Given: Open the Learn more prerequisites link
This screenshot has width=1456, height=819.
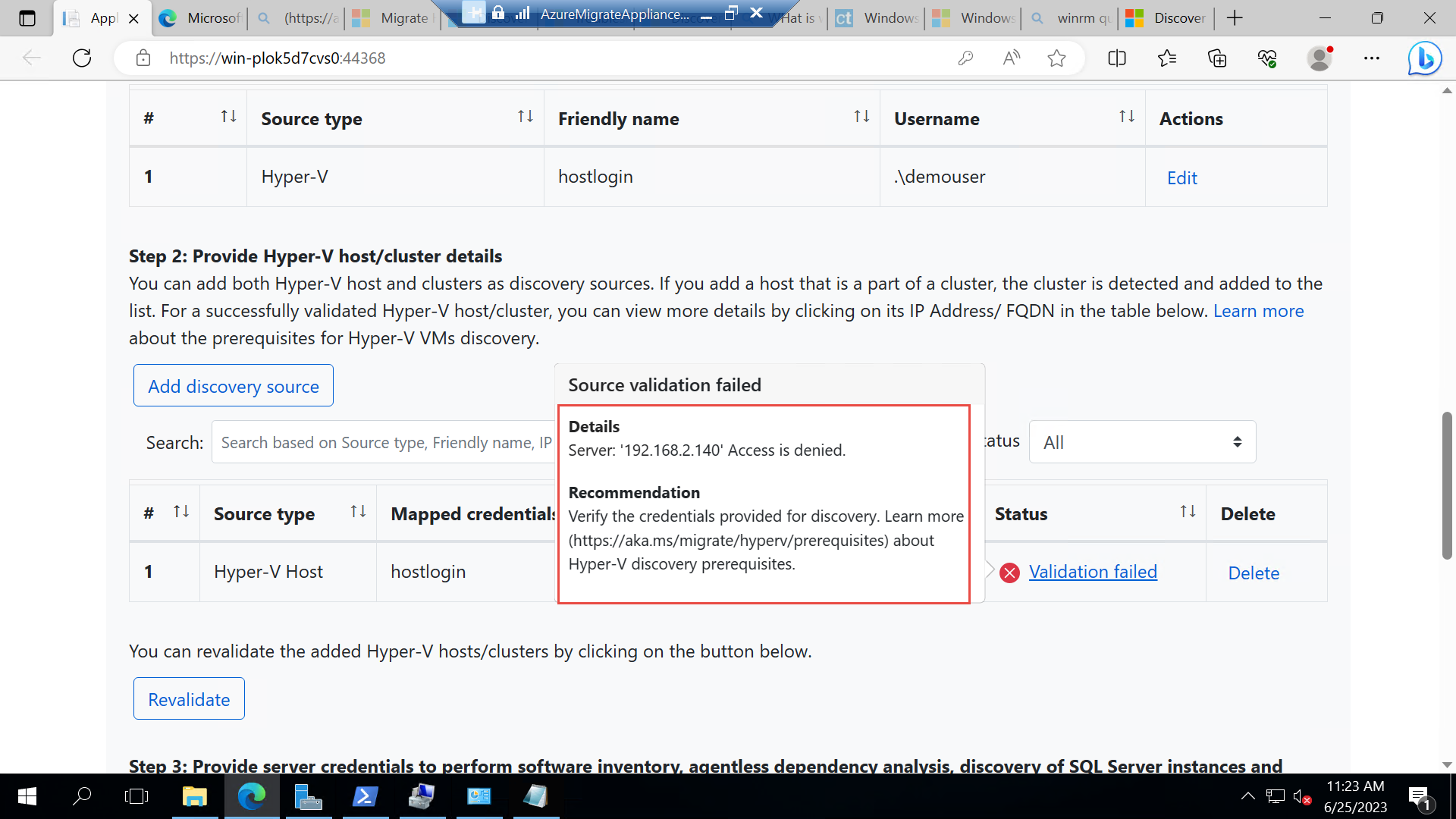Looking at the screenshot, I should pyautogui.click(x=1258, y=311).
